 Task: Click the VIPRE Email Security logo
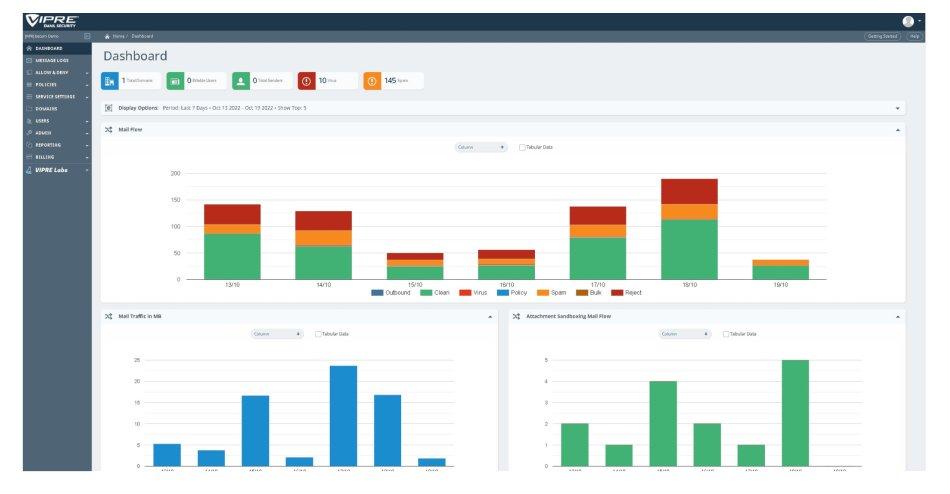[51, 21]
